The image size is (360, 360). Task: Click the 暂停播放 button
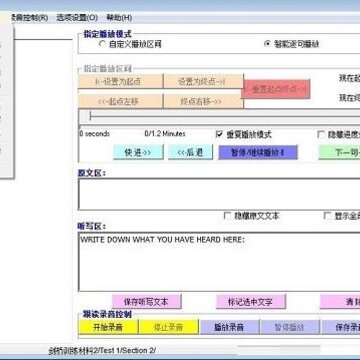[289, 327]
